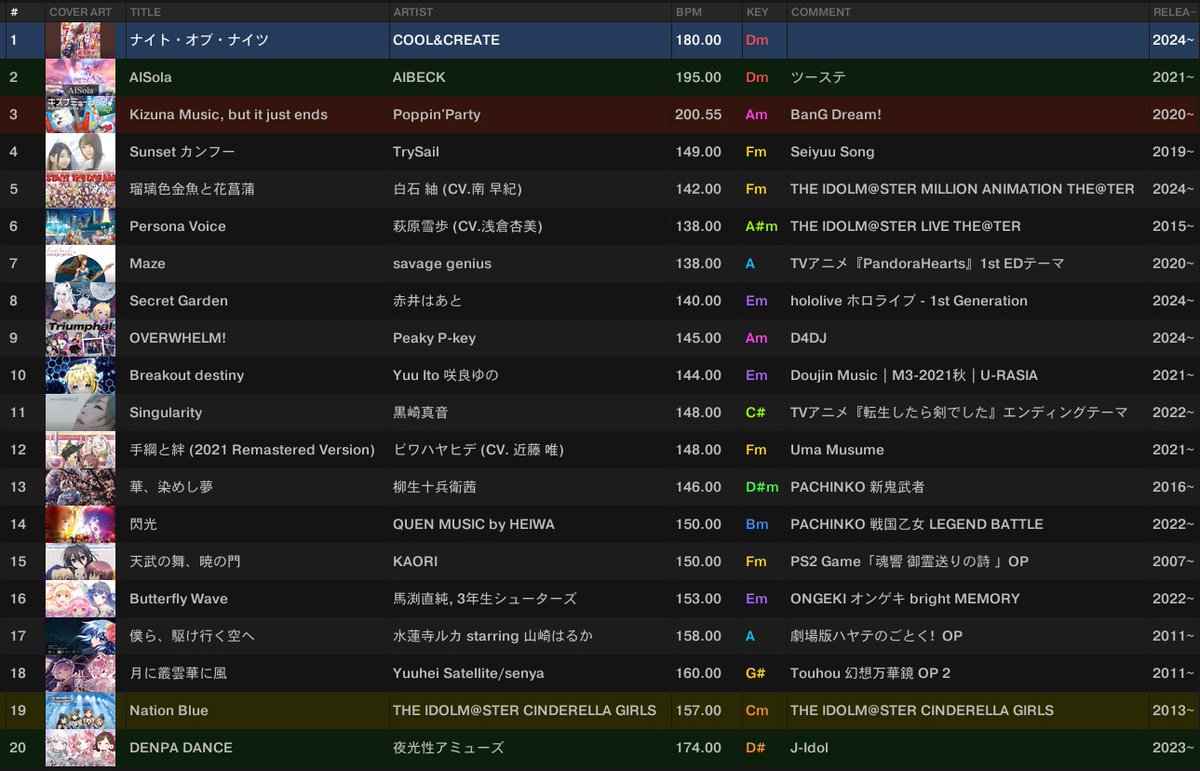Click cover art of Nation Blue
Image resolution: width=1200 pixels, height=771 pixels.
click(81, 710)
